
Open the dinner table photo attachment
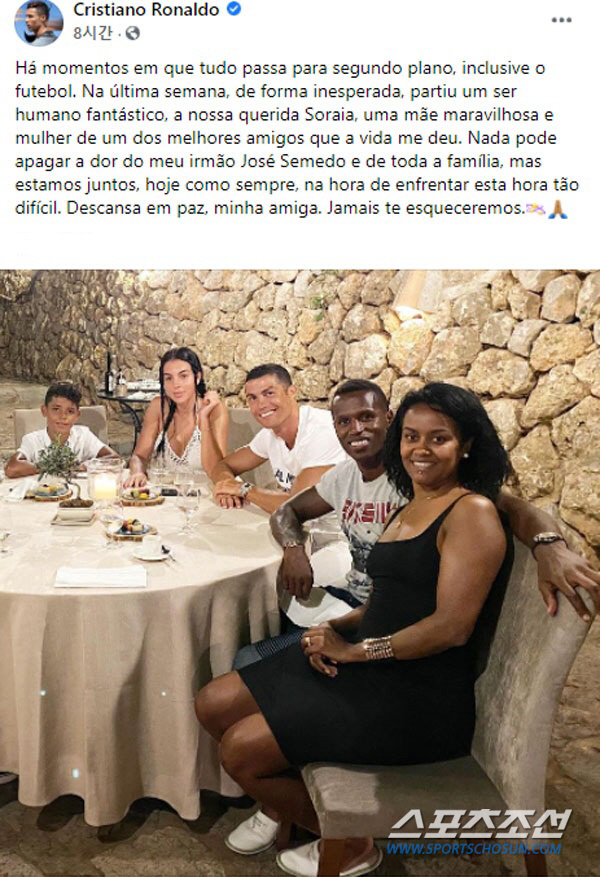click(x=300, y=573)
